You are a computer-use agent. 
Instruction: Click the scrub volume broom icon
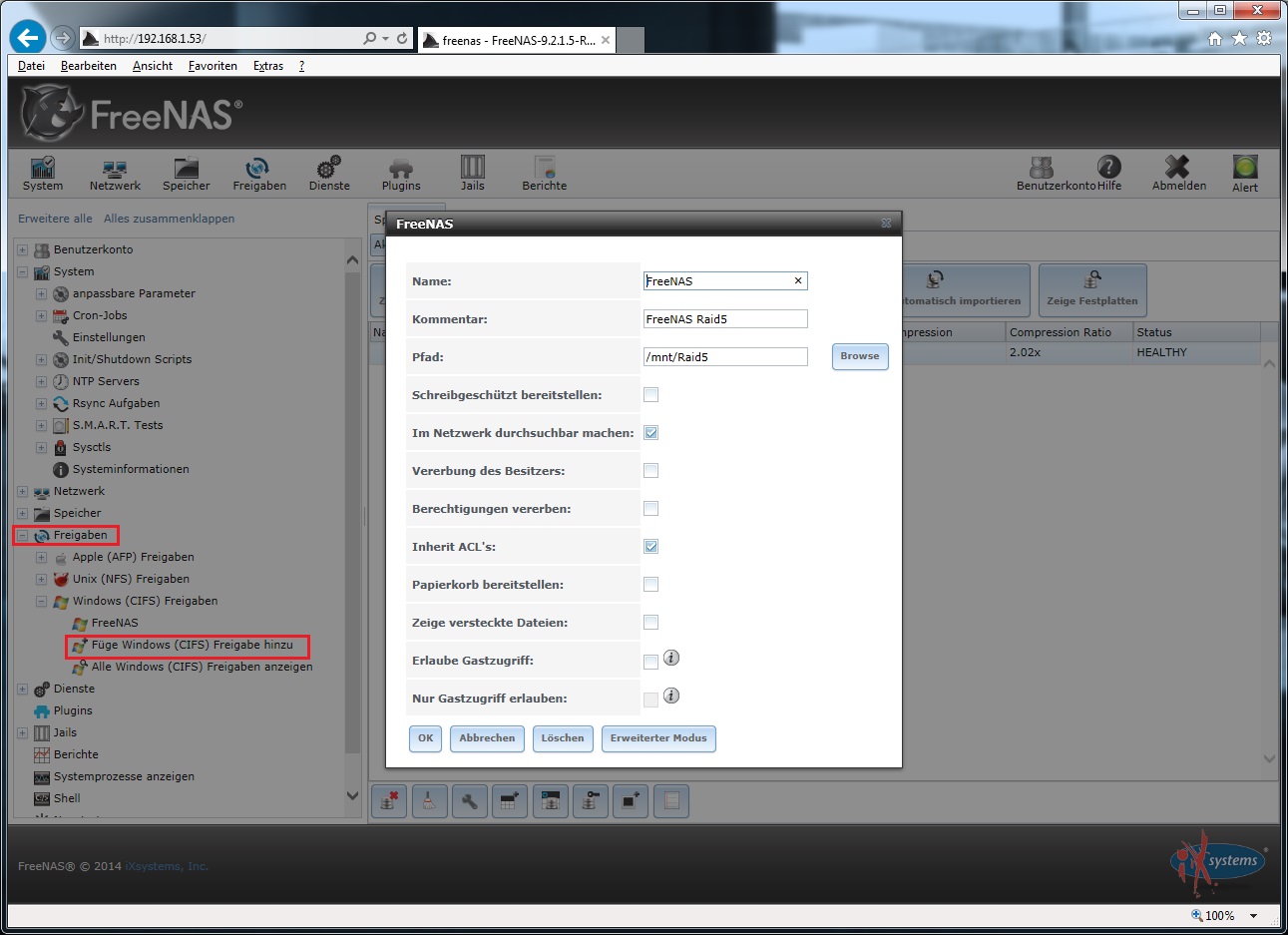click(x=429, y=801)
